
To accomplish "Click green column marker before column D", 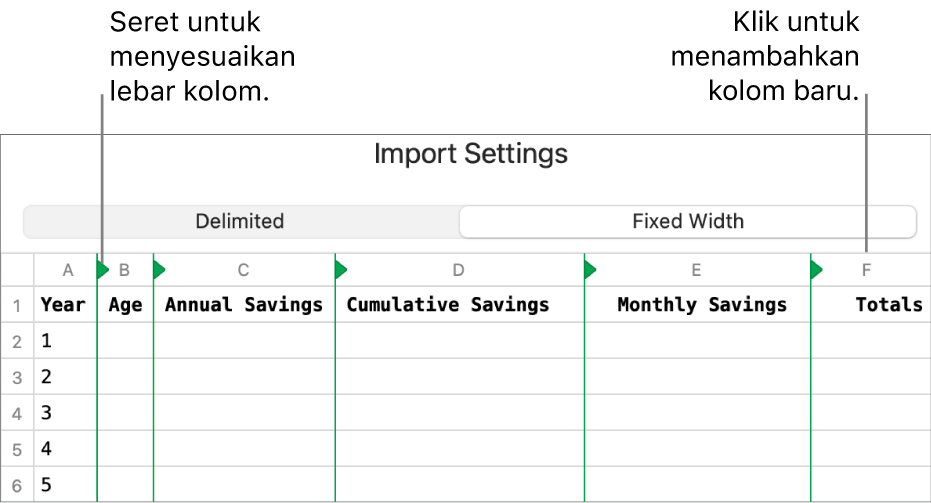I will tap(341, 269).
